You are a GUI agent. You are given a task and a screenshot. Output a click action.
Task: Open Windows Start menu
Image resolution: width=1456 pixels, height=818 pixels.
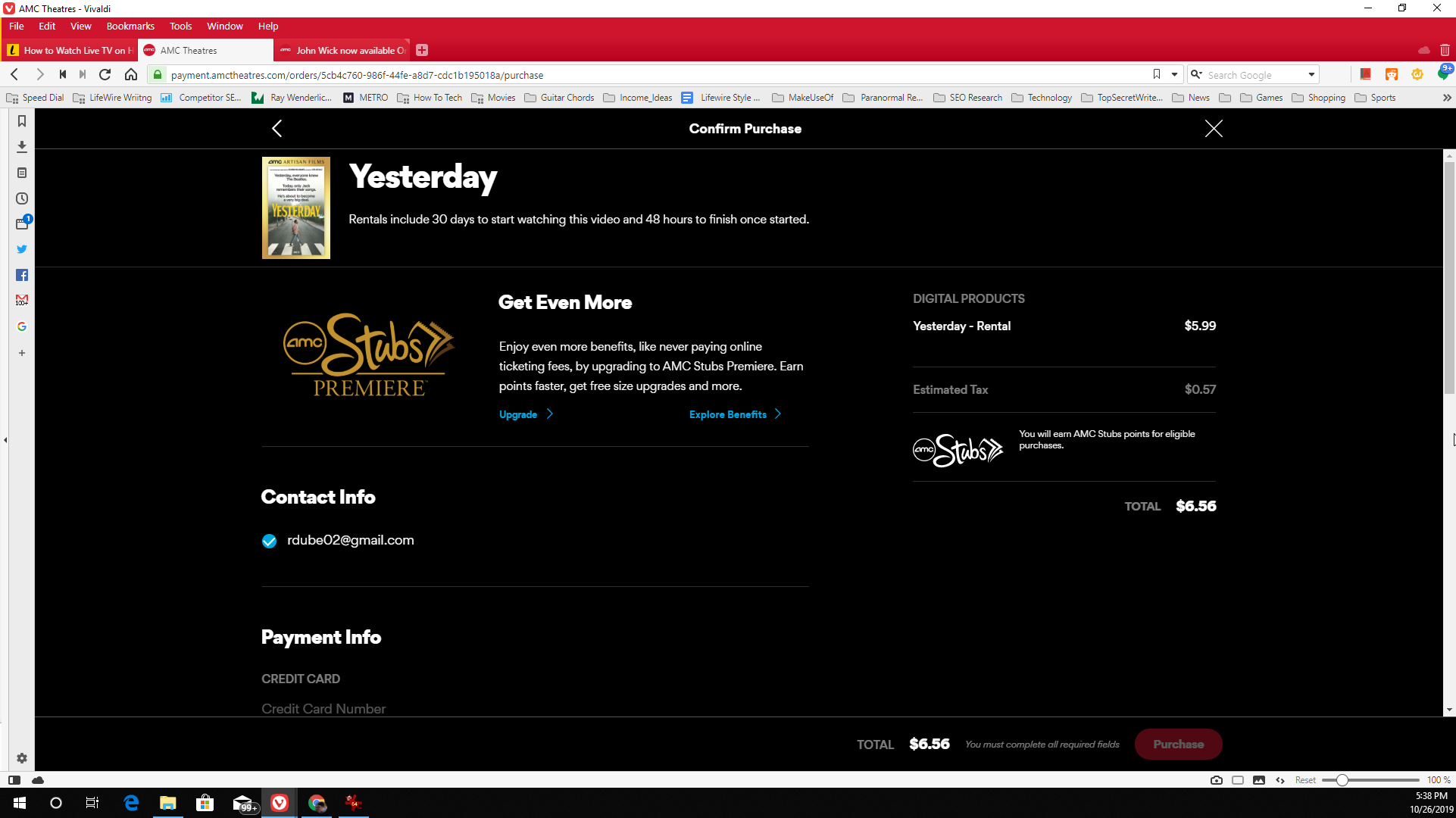pos(20,803)
